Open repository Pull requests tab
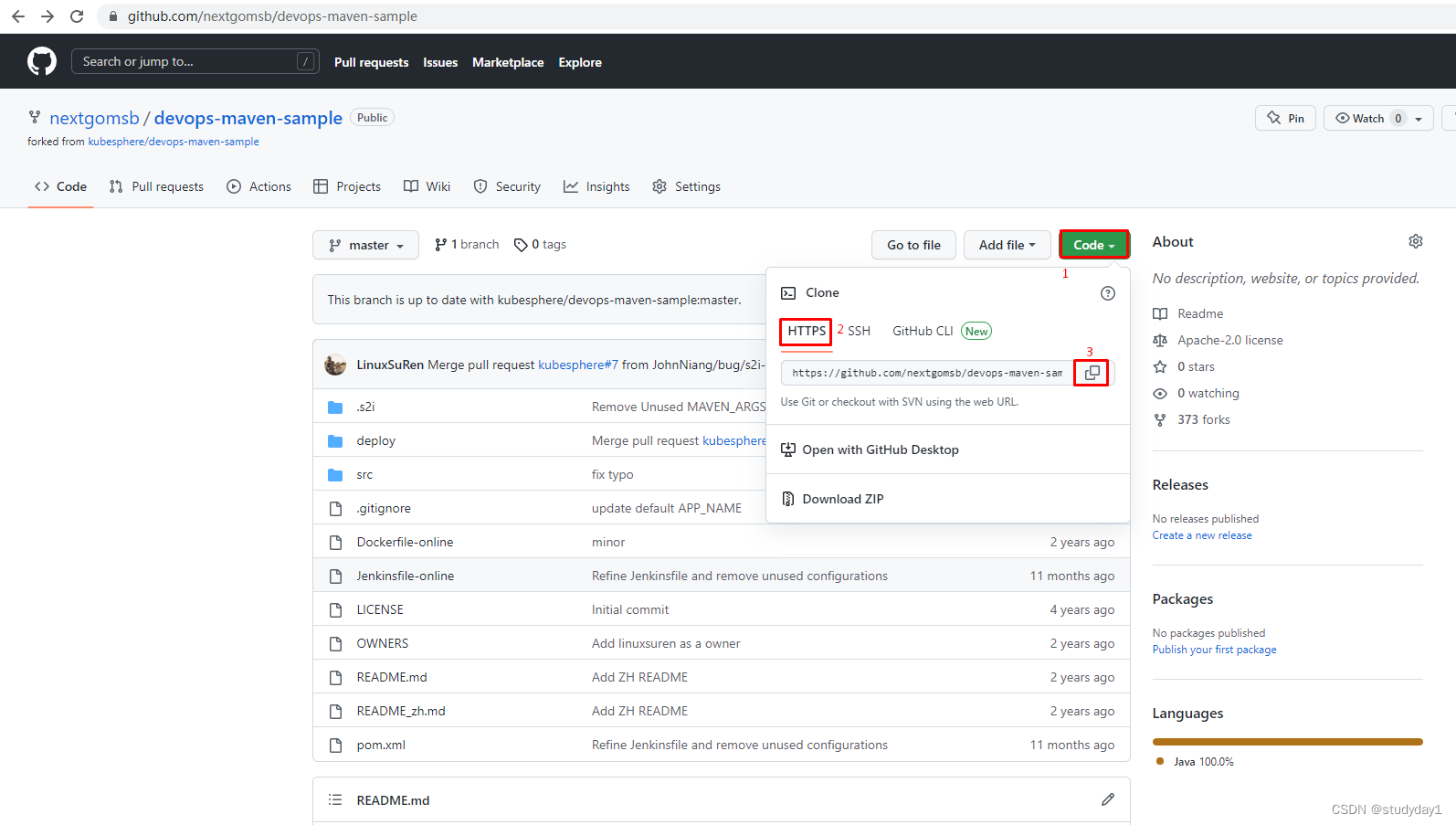The width and height of the screenshot is (1456, 825). [x=156, y=186]
